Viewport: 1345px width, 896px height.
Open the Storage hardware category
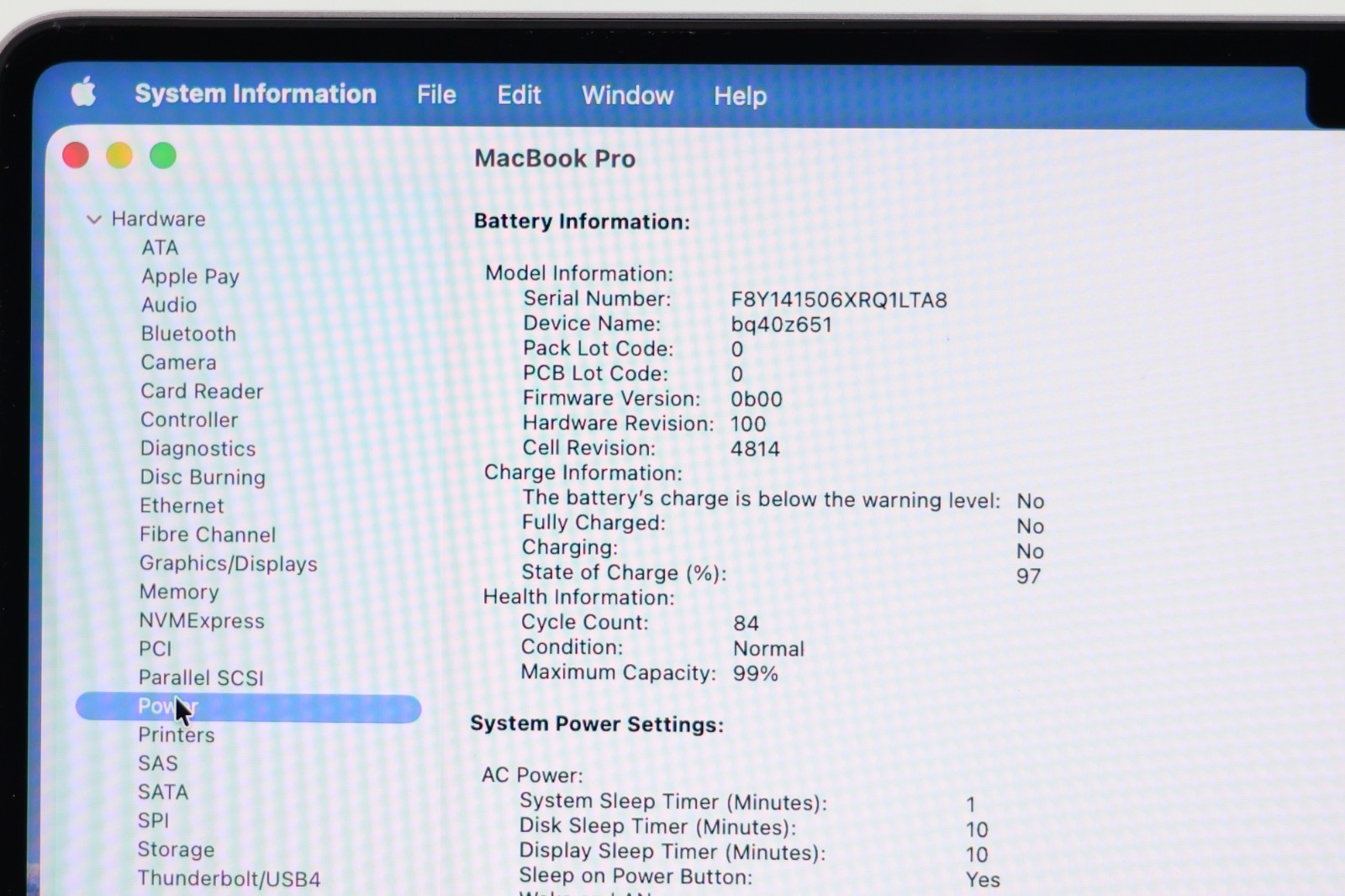[176, 850]
